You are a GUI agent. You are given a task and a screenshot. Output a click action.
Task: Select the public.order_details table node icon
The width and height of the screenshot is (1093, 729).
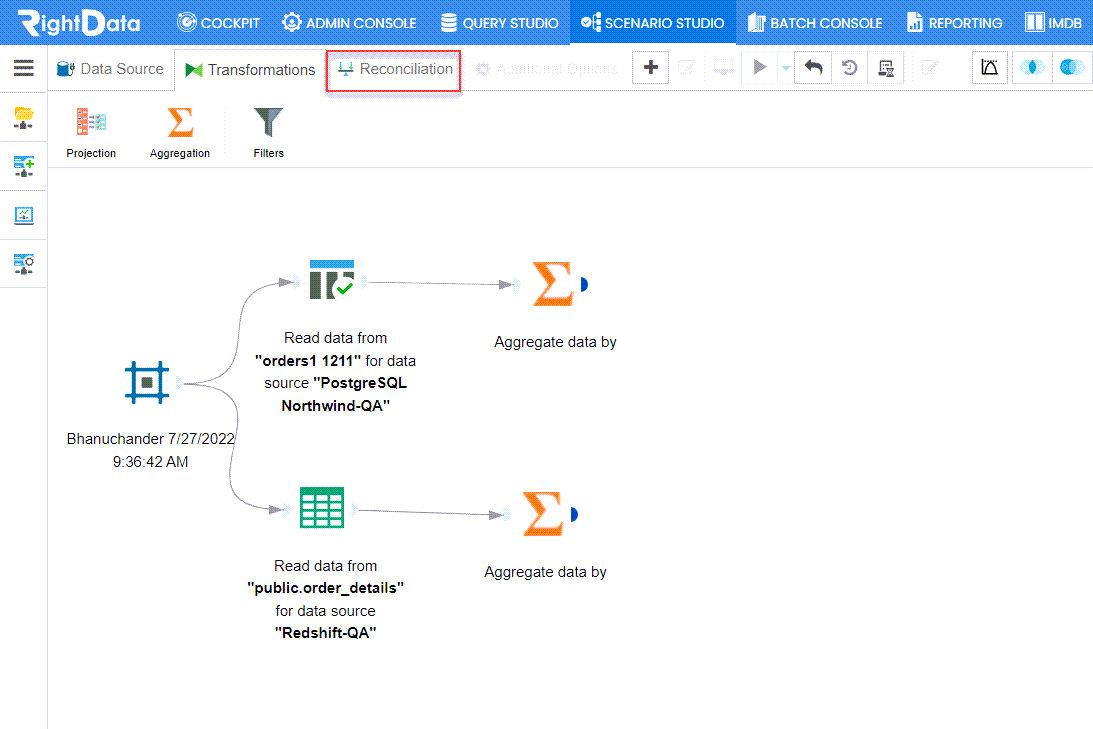[x=322, y=507]
